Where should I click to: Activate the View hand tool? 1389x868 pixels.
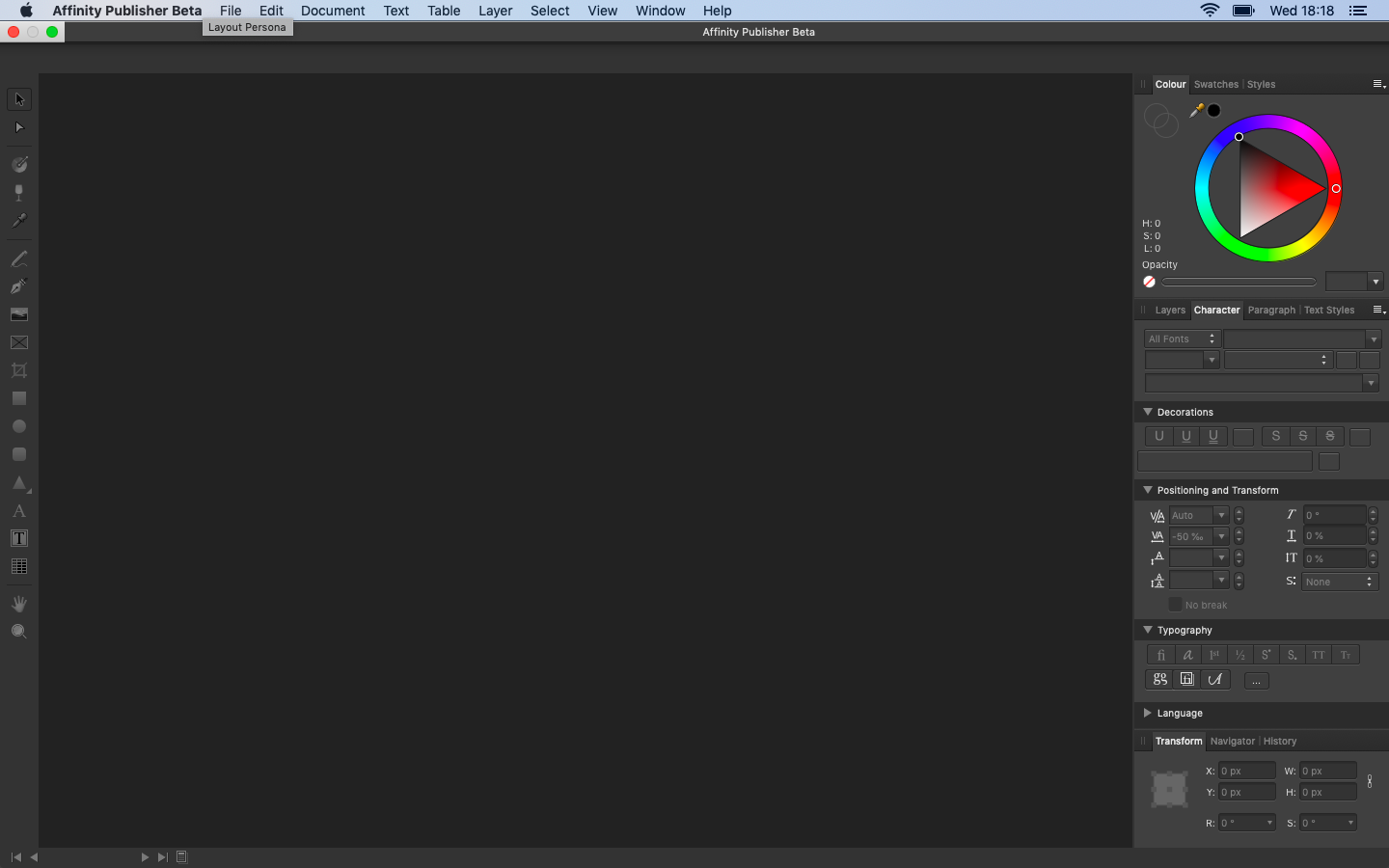(19, 604)
